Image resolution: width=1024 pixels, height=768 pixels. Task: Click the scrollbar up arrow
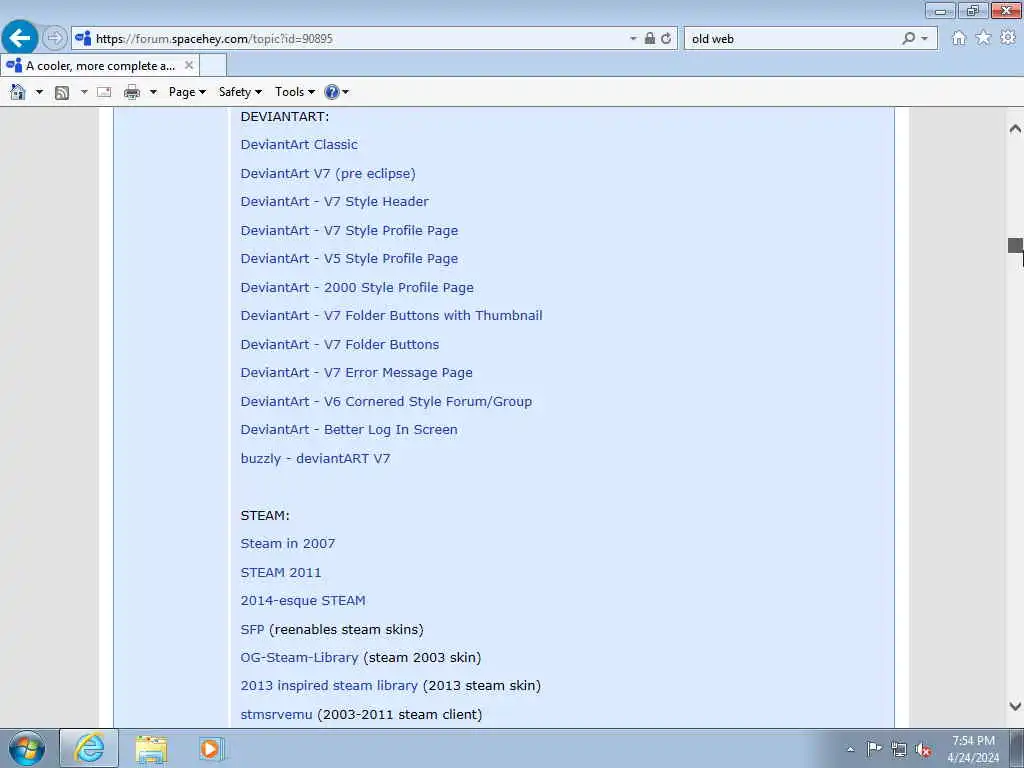click(1015, 129)
